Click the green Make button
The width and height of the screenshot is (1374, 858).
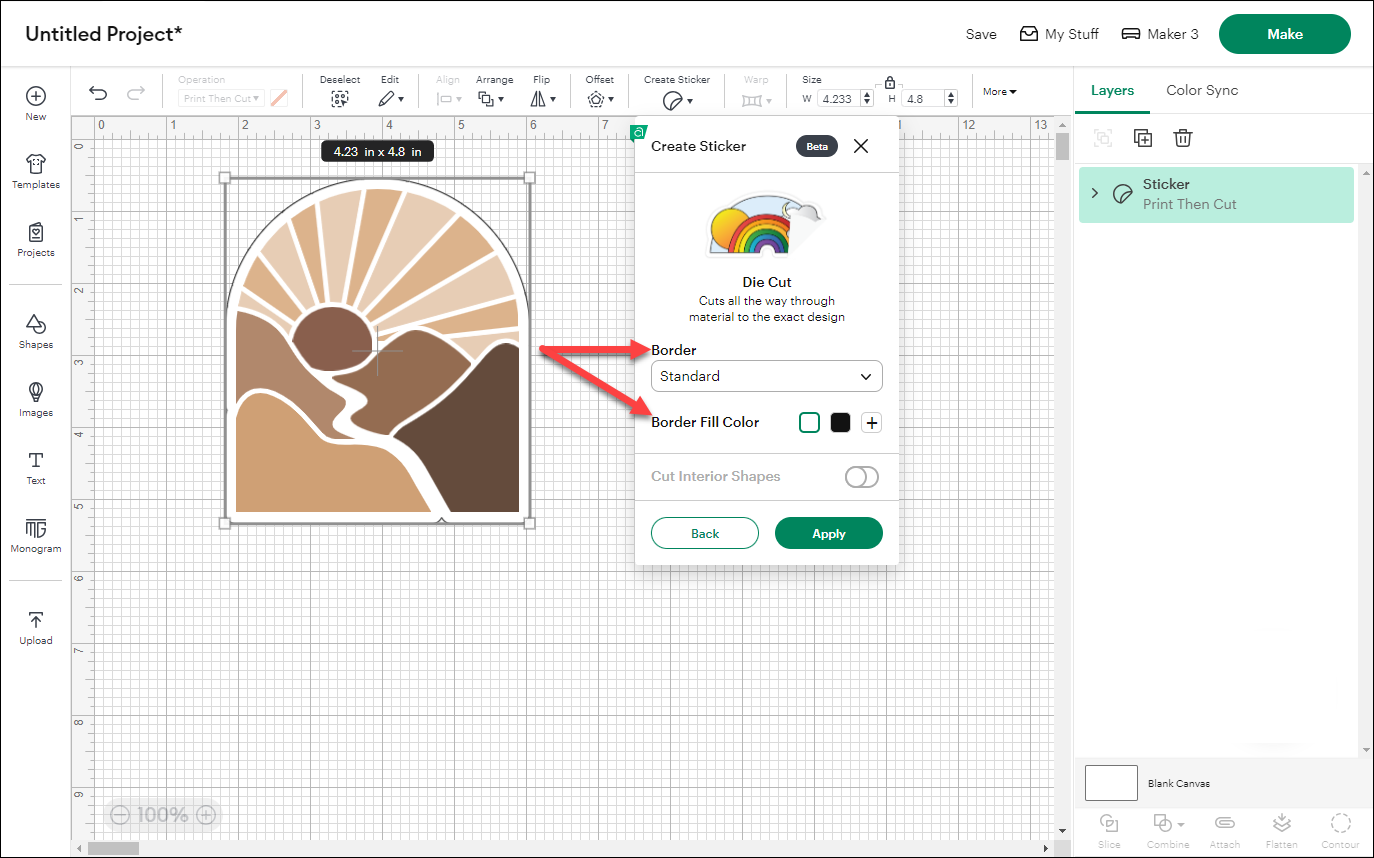pyautogui.click(x=1284, y=34)
